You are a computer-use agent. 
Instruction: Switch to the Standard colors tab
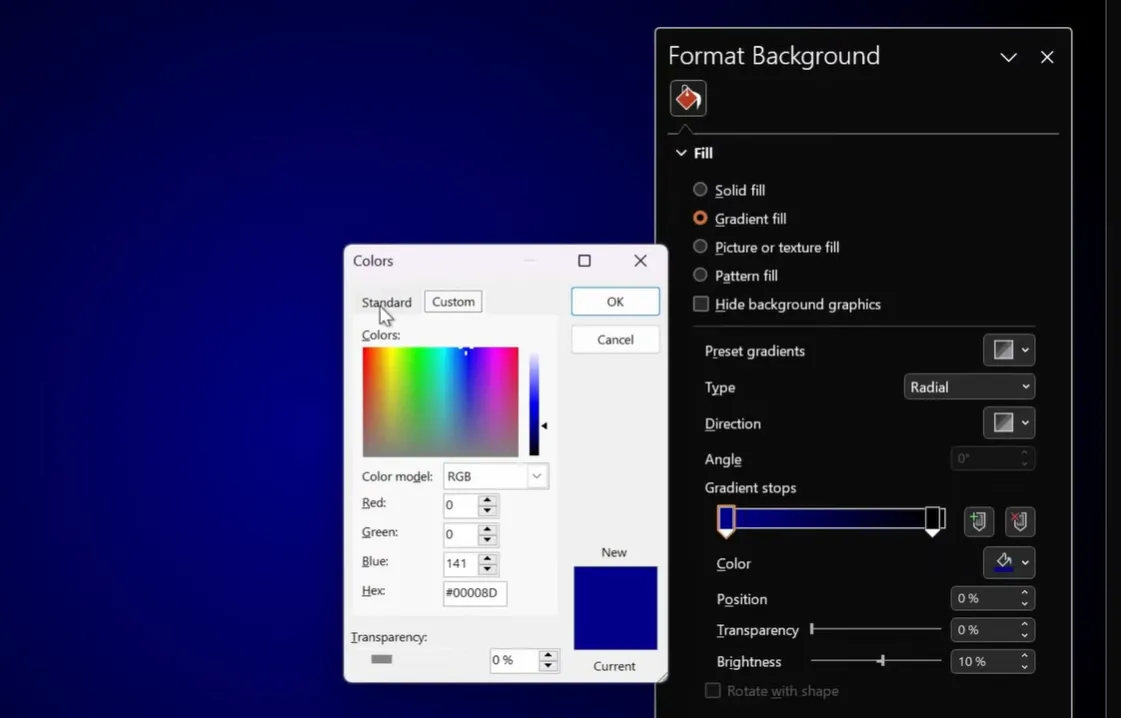[386, 302]
